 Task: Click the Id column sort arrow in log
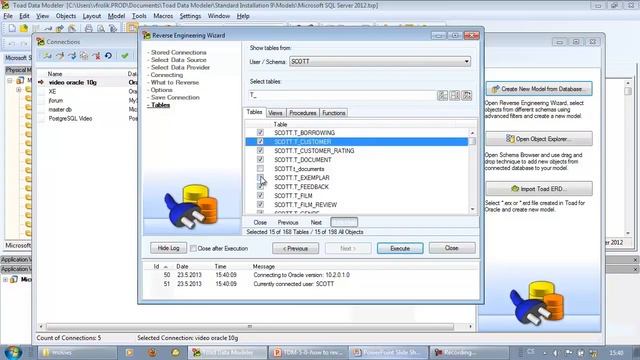click(x=166, y=267)
